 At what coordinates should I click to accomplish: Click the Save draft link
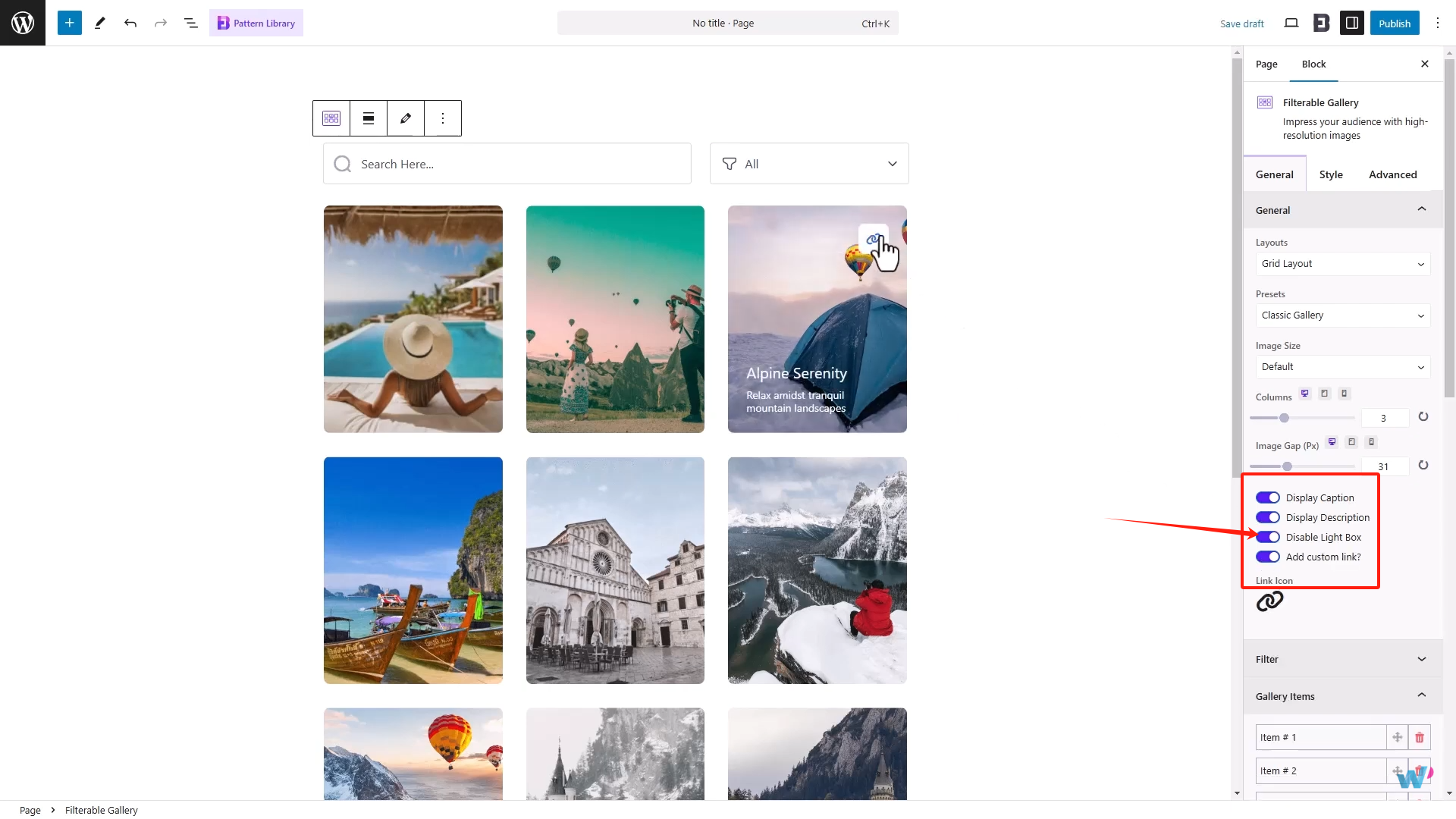pyautogui.click(x=1241, y=23)
